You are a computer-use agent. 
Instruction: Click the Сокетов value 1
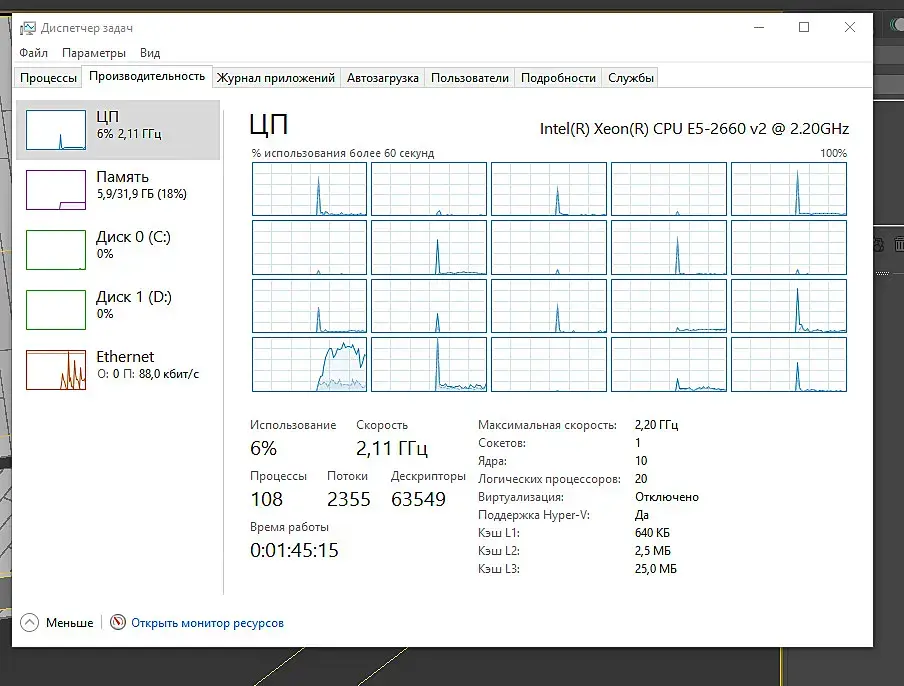tap(638, 443)
